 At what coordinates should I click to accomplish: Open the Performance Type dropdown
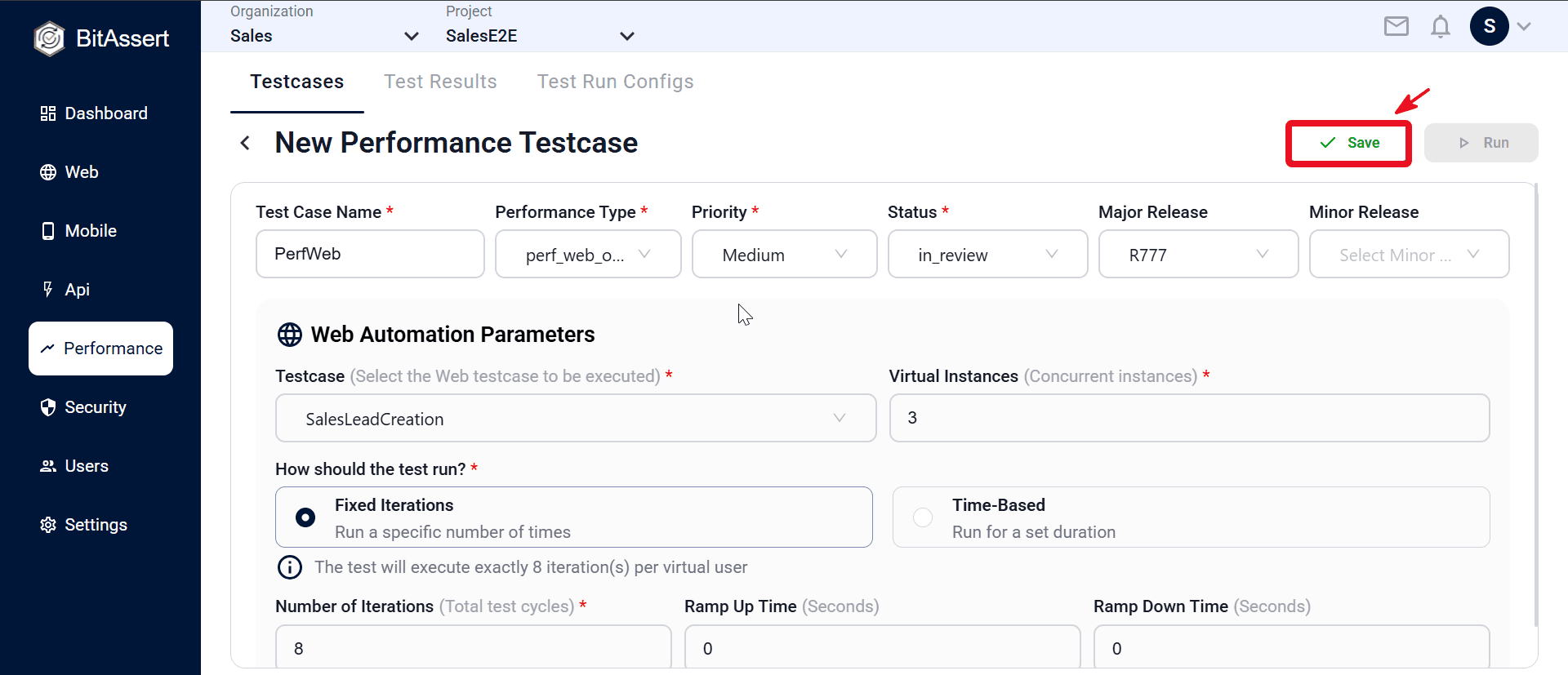(x=588, y=255)
